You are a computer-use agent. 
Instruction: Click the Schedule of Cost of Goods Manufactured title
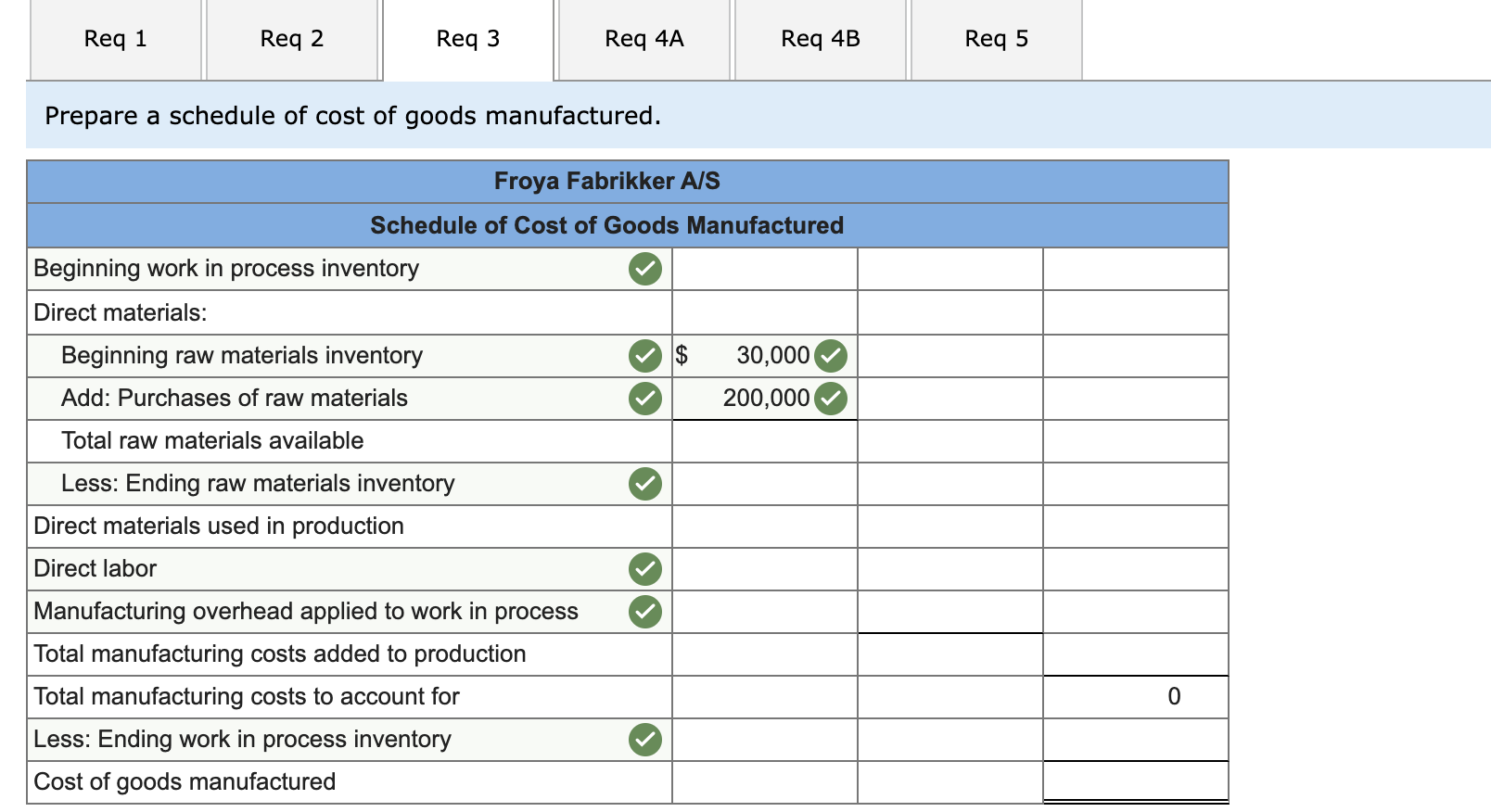[x=607, y=225]
